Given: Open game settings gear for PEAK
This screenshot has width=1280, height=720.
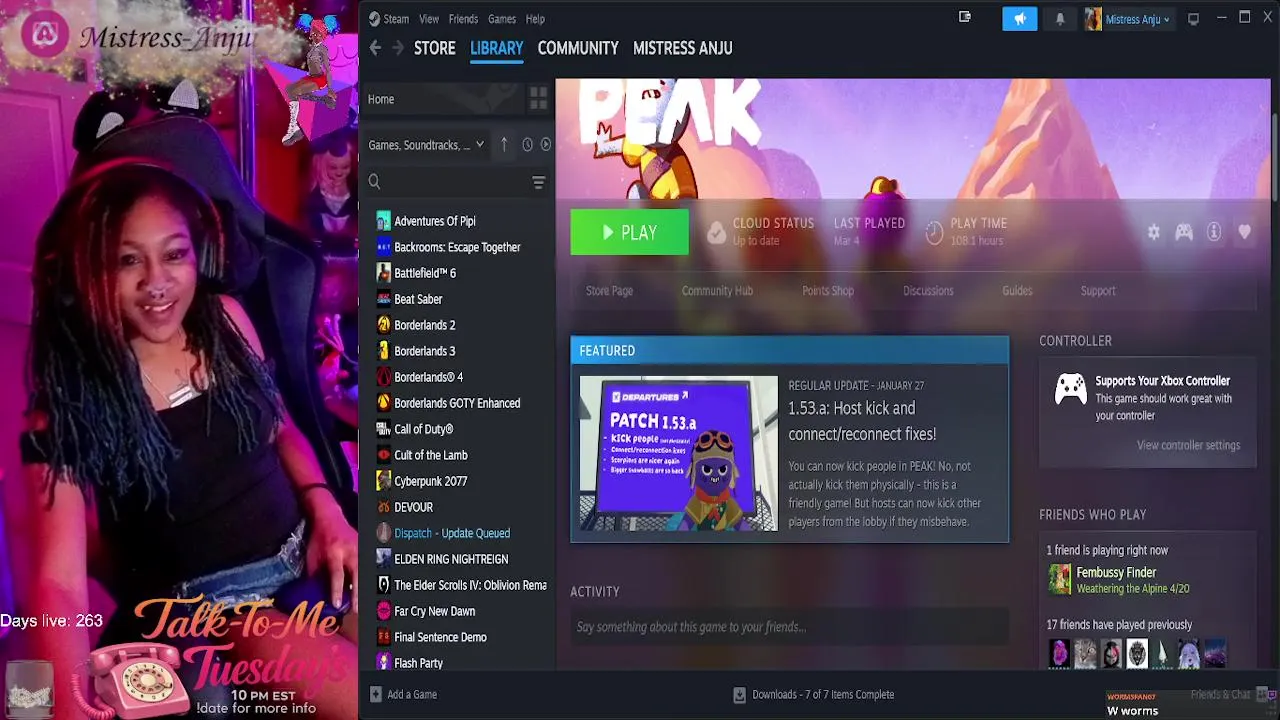Looking at the screenshot, I should click(1153, 232).
